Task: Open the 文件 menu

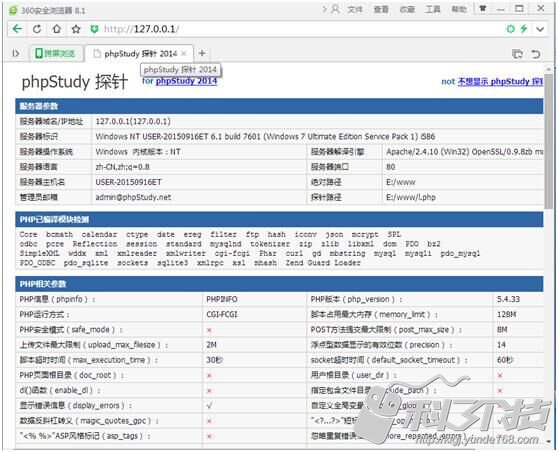Action: (355, 9)
